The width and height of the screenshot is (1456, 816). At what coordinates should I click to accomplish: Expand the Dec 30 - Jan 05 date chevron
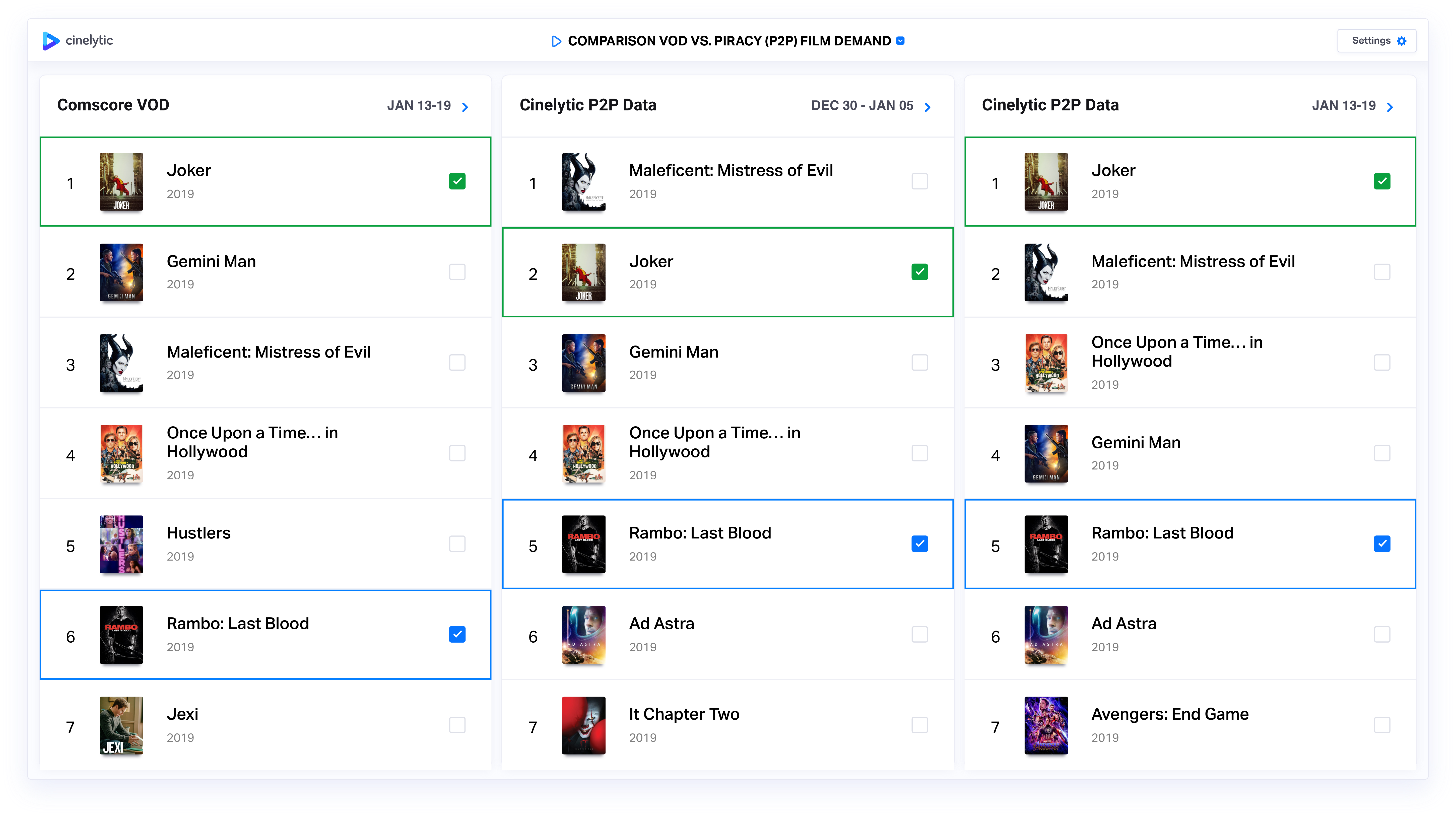point(927,107)
